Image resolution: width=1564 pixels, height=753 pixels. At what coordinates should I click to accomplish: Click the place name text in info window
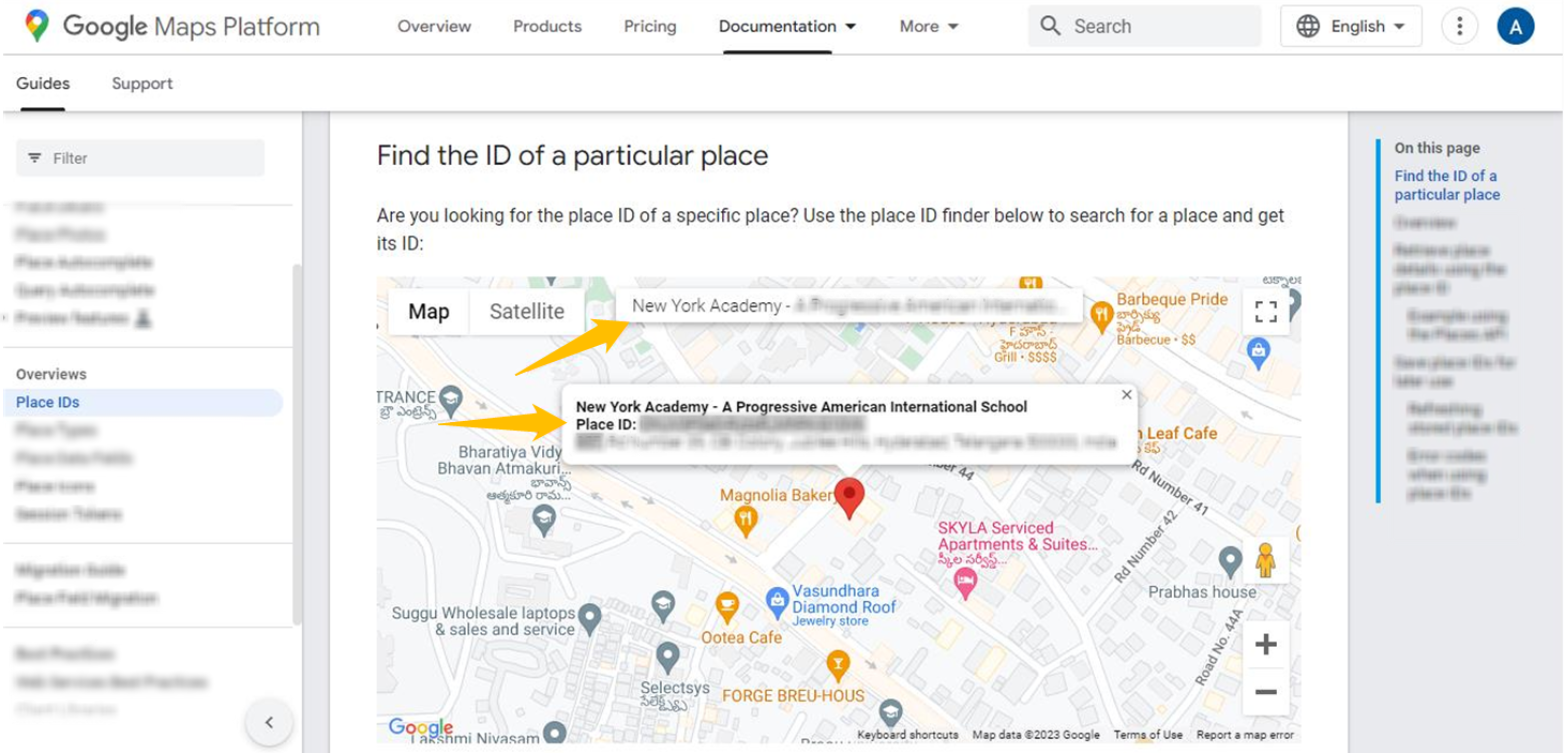pyautogui.click(x=801, y=407)
